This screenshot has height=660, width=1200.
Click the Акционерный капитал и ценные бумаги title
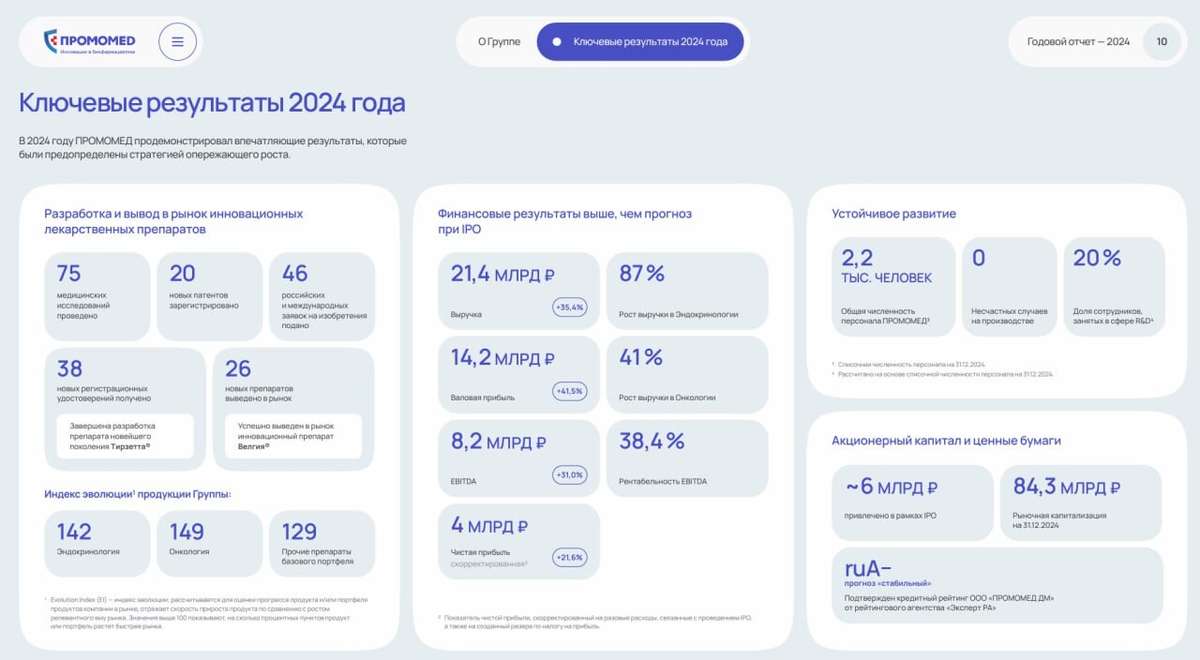pyautogui.click(x=946, y=441)
